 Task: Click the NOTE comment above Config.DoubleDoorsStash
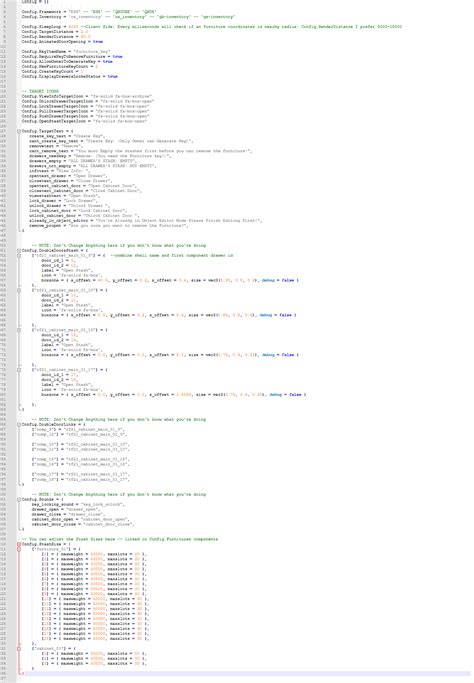[118, 245]
